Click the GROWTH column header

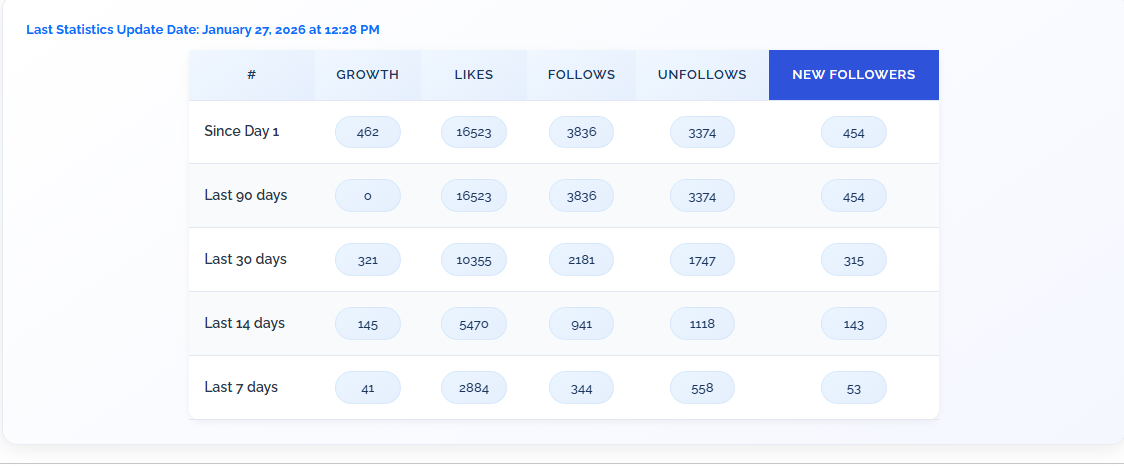368,75
